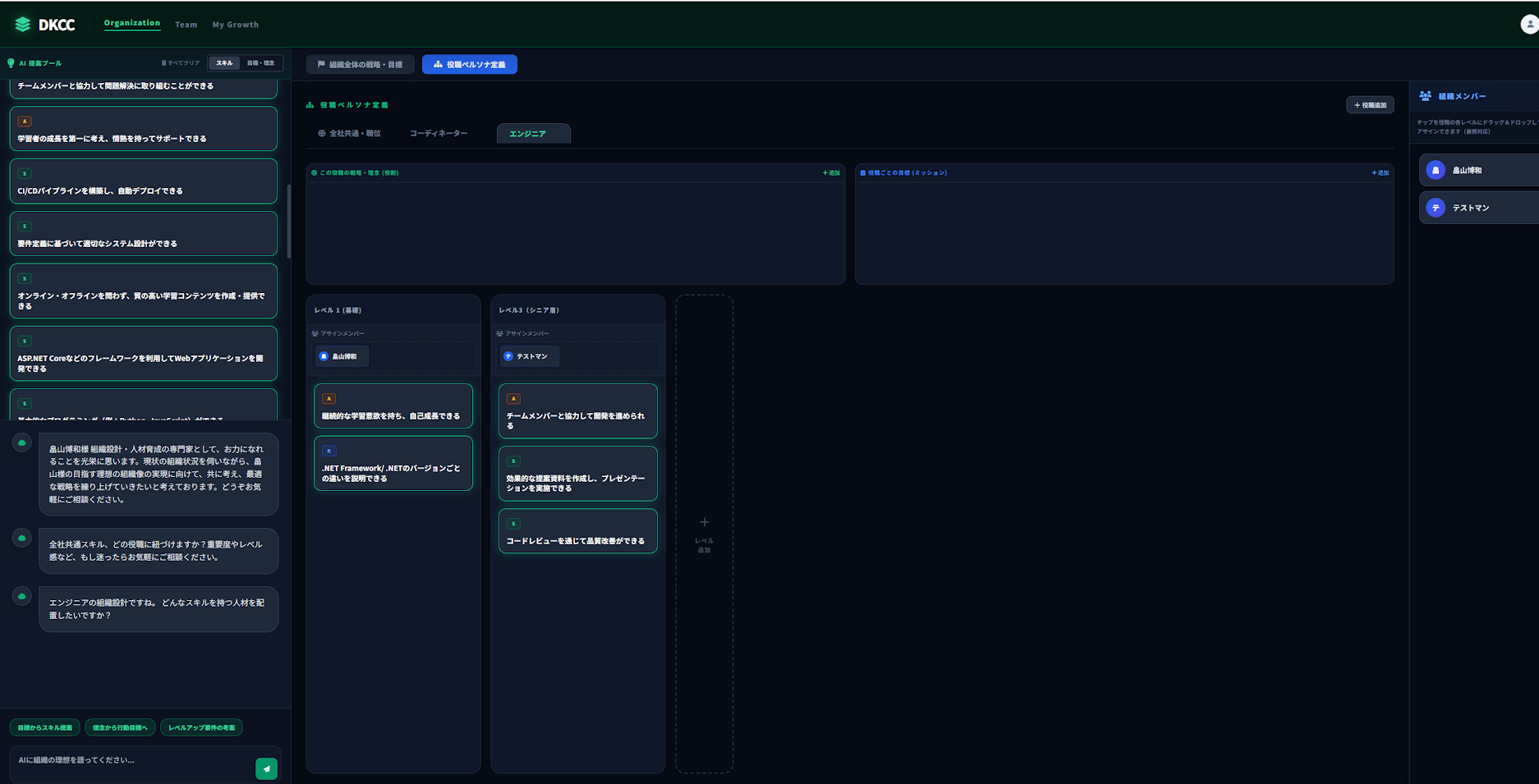Open the Team menu

(186, 25)
